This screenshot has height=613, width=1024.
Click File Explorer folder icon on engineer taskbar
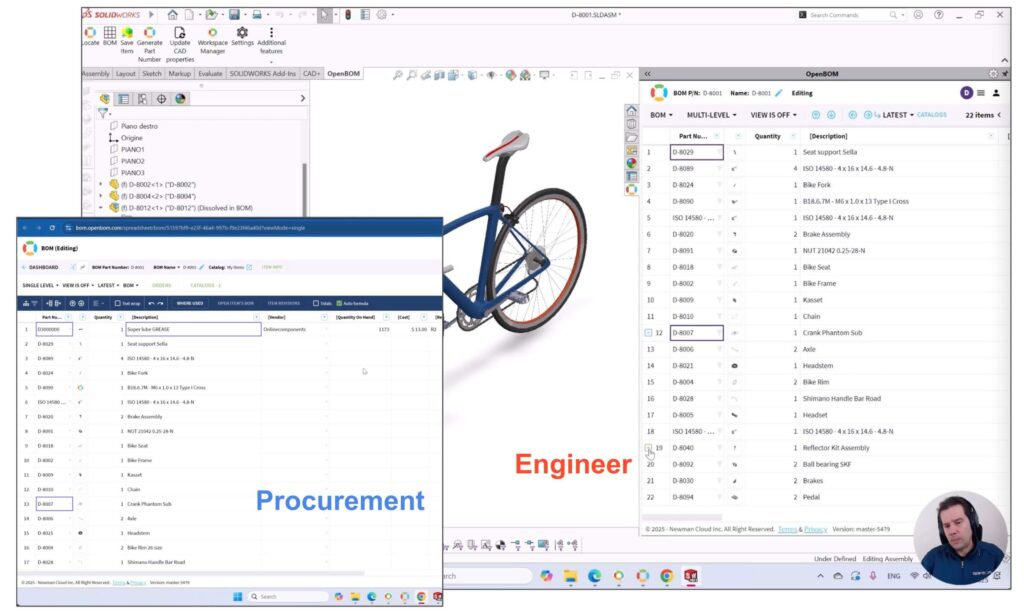point(570,576)
